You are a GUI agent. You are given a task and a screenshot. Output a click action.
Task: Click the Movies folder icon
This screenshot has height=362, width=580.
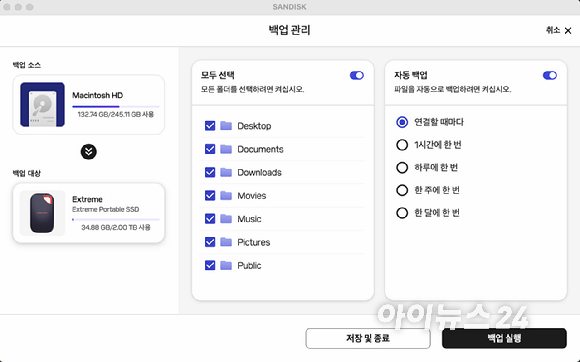pos(226,196)
